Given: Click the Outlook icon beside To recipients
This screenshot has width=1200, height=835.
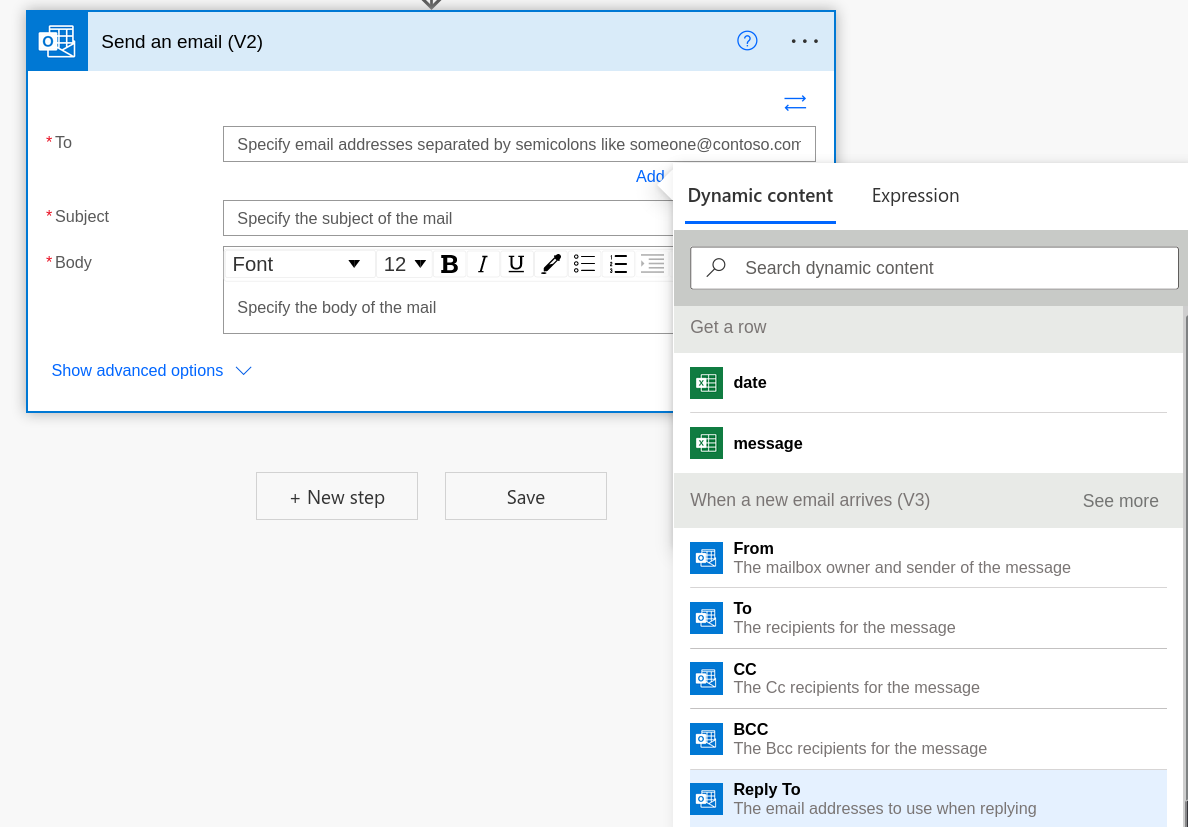Looking at the screenshot, I should 706,618.
